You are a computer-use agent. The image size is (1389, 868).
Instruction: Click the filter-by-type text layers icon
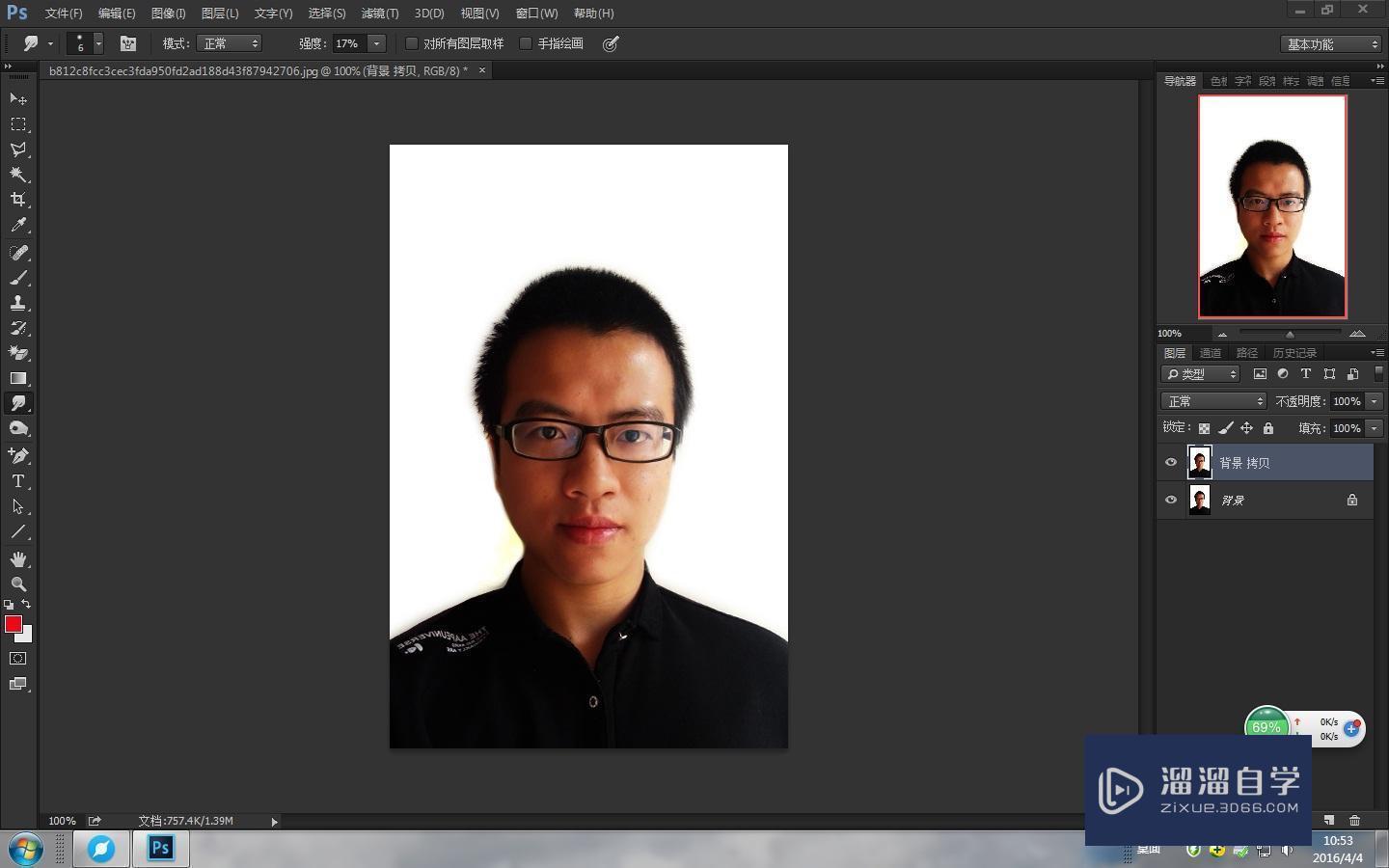[x=1306, y=374]
